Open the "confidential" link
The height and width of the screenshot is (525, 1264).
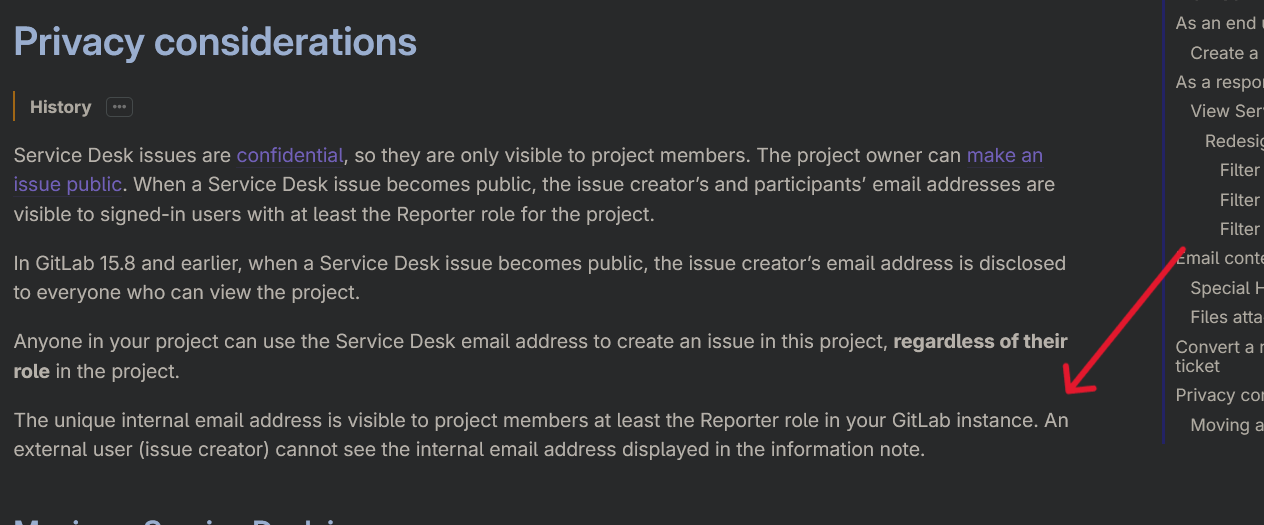click(289, 155)
